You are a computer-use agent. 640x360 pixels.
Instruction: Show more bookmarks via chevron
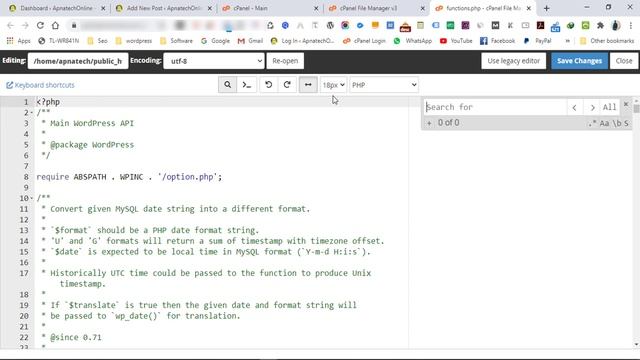pyautogui.click(x=567, y=41)
